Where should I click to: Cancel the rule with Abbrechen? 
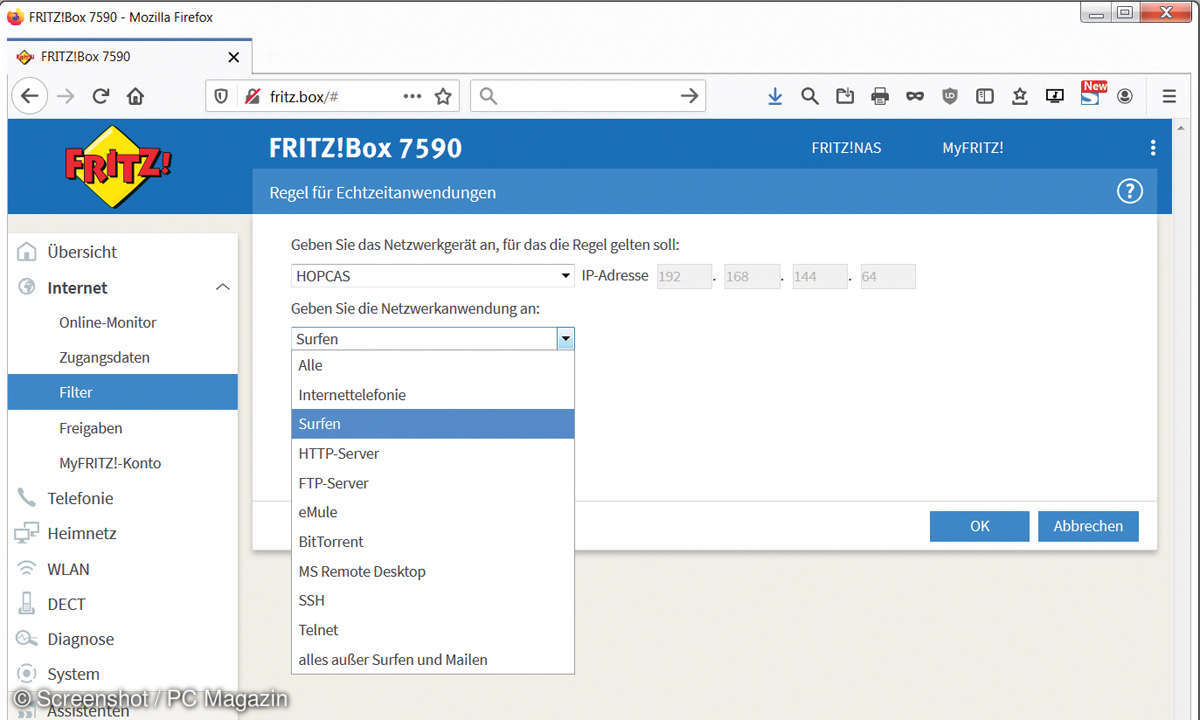coord(1088,526)
